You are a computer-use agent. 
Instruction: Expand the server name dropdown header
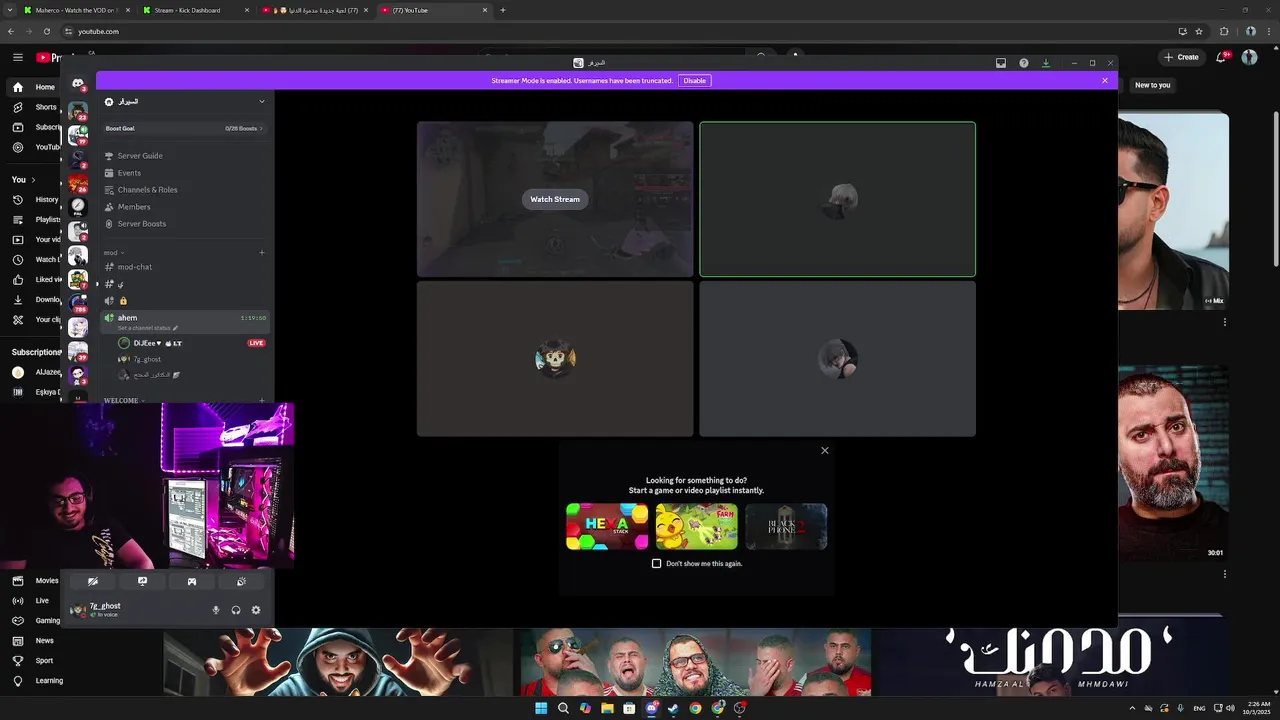coord(185,101)
